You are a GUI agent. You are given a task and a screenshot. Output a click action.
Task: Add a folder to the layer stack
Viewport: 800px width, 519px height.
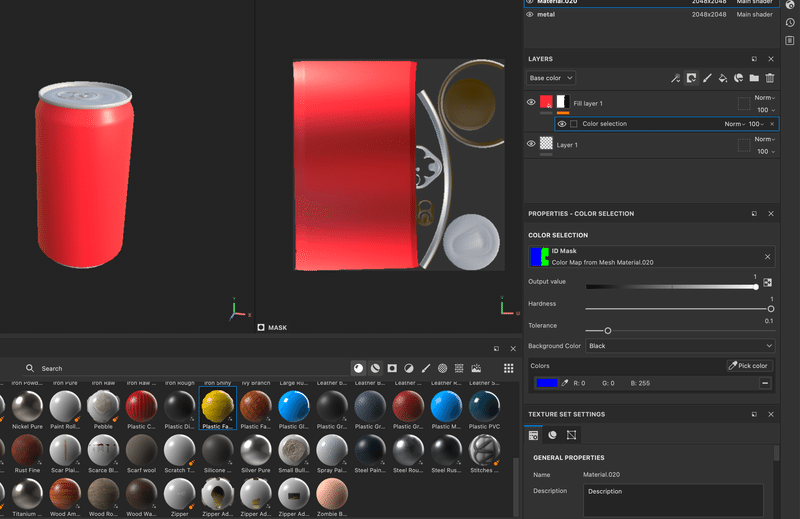(x=754, y=78)
